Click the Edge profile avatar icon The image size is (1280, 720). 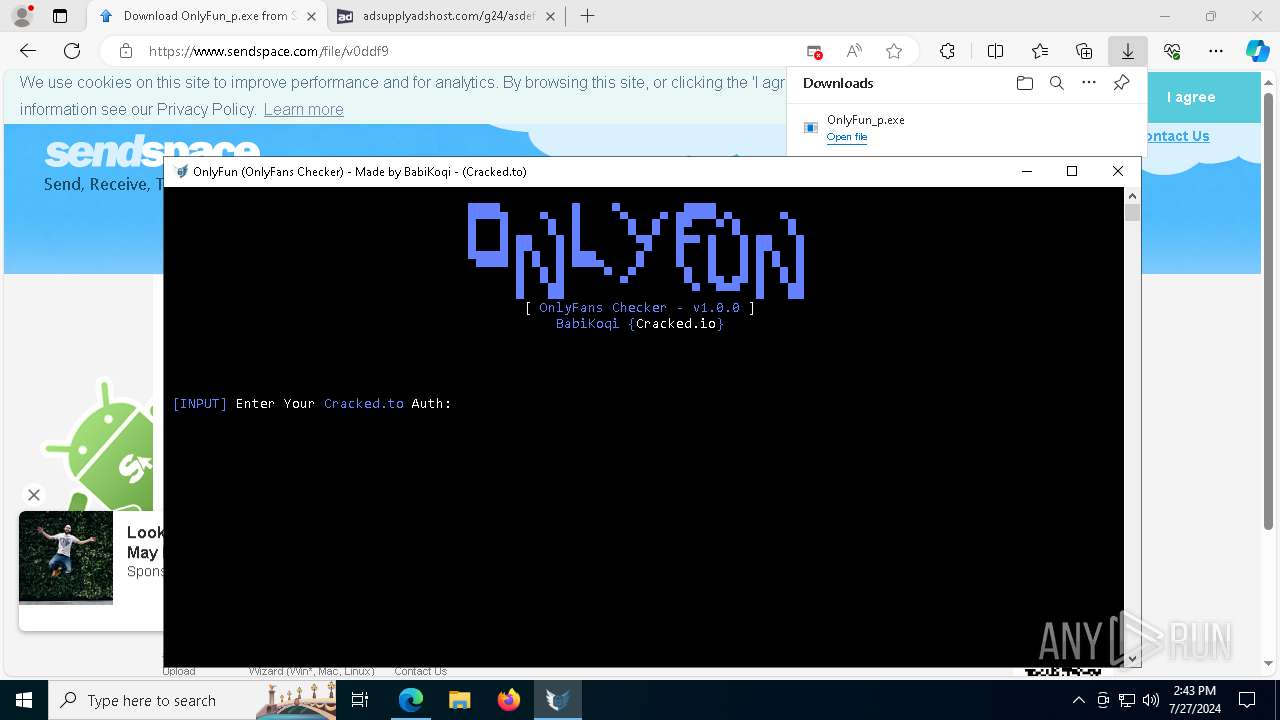point(22,16)
